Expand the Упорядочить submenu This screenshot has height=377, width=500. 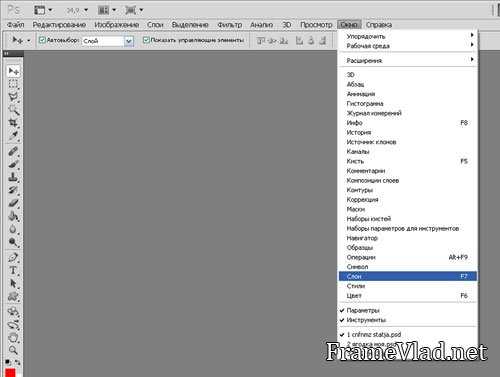click(x=408, y=36)
